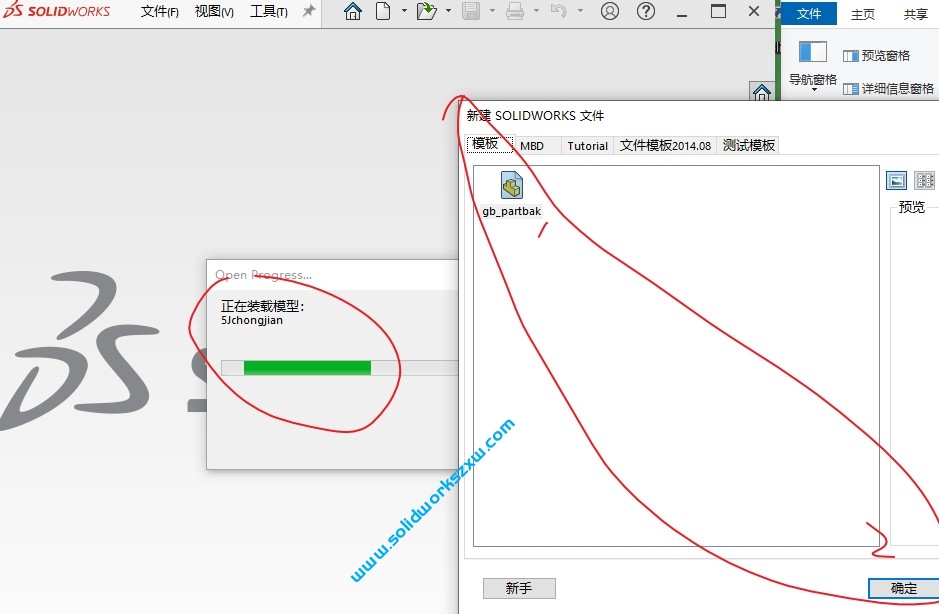This screenshot has width=939, height=614.
Task: Open the 工具(T) menu
Action: (x=269, y=12)
